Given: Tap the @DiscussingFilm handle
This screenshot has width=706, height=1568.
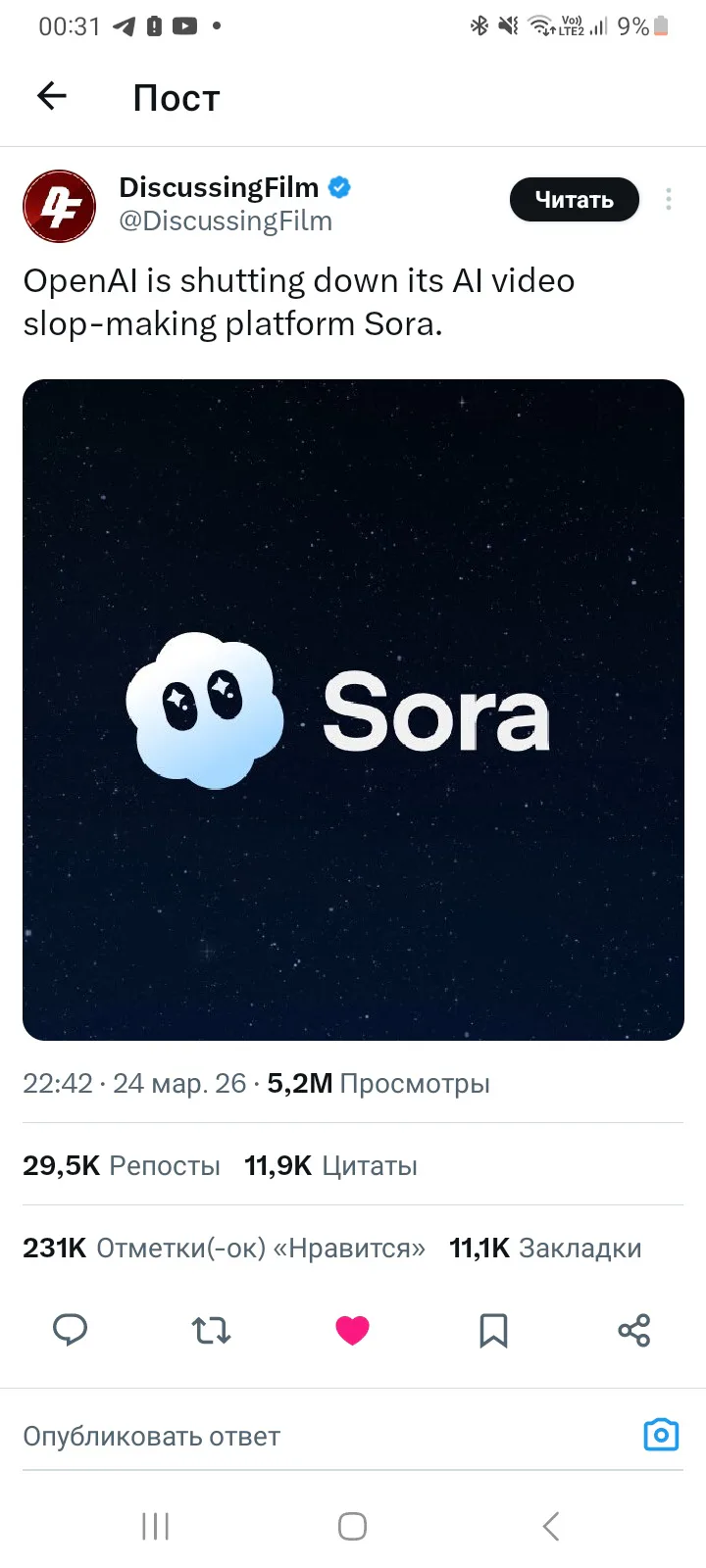Looking at the screenshot, I should (226, 221).
